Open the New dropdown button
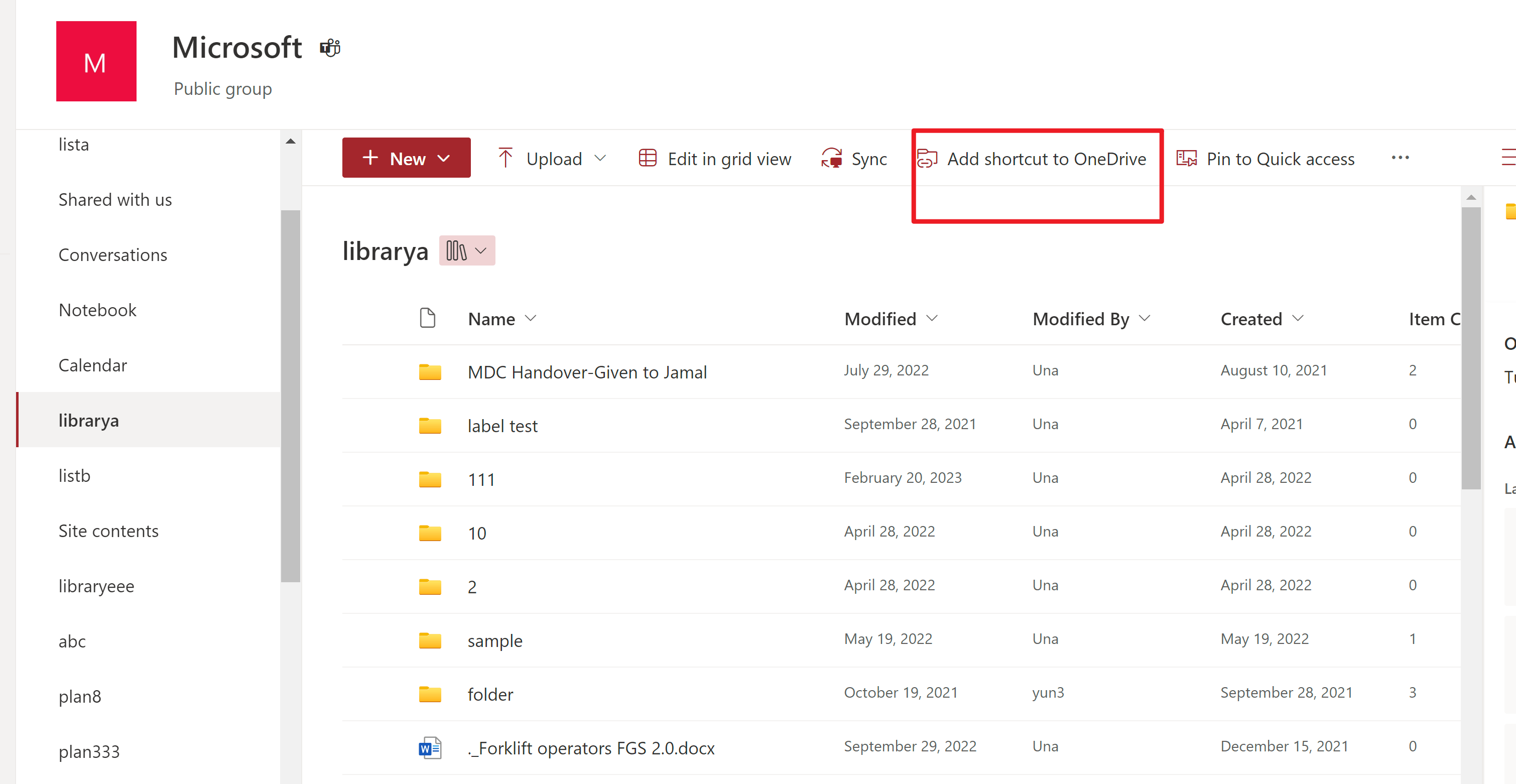 [406, 158]
